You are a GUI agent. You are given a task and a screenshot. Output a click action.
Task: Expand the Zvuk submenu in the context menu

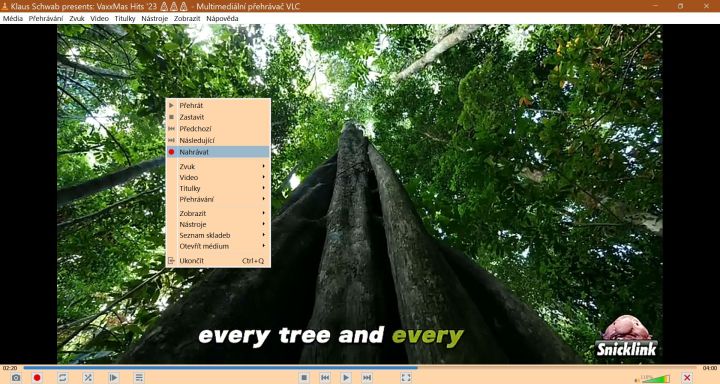click(x=218, y=166)
